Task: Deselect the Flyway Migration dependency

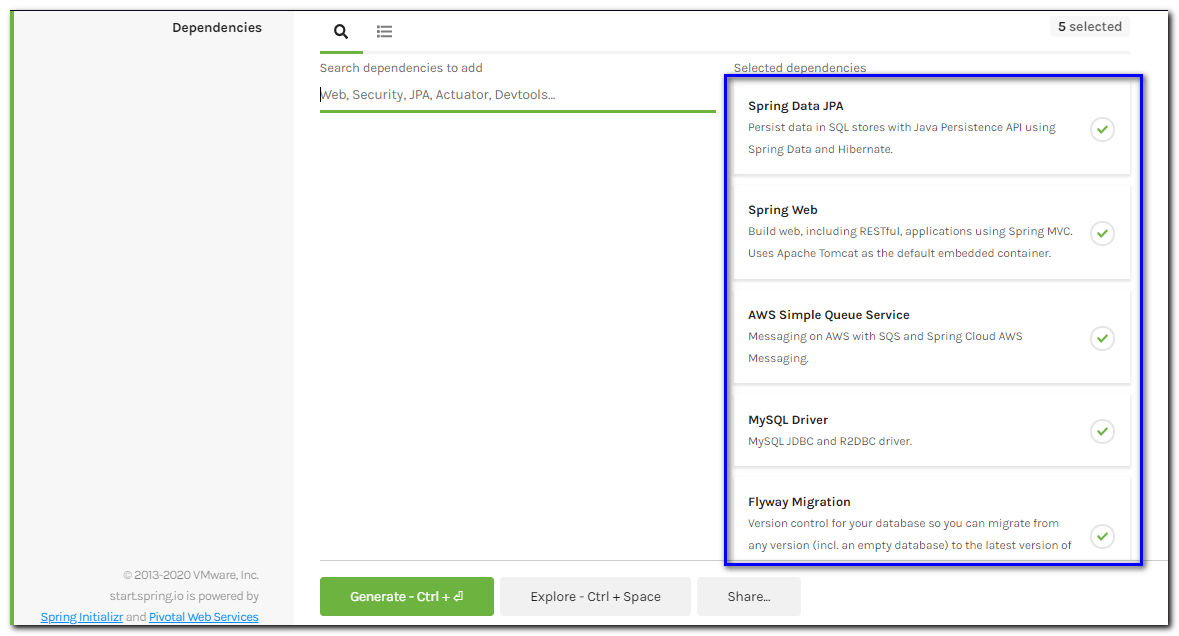Action: tap(1102, 537)
